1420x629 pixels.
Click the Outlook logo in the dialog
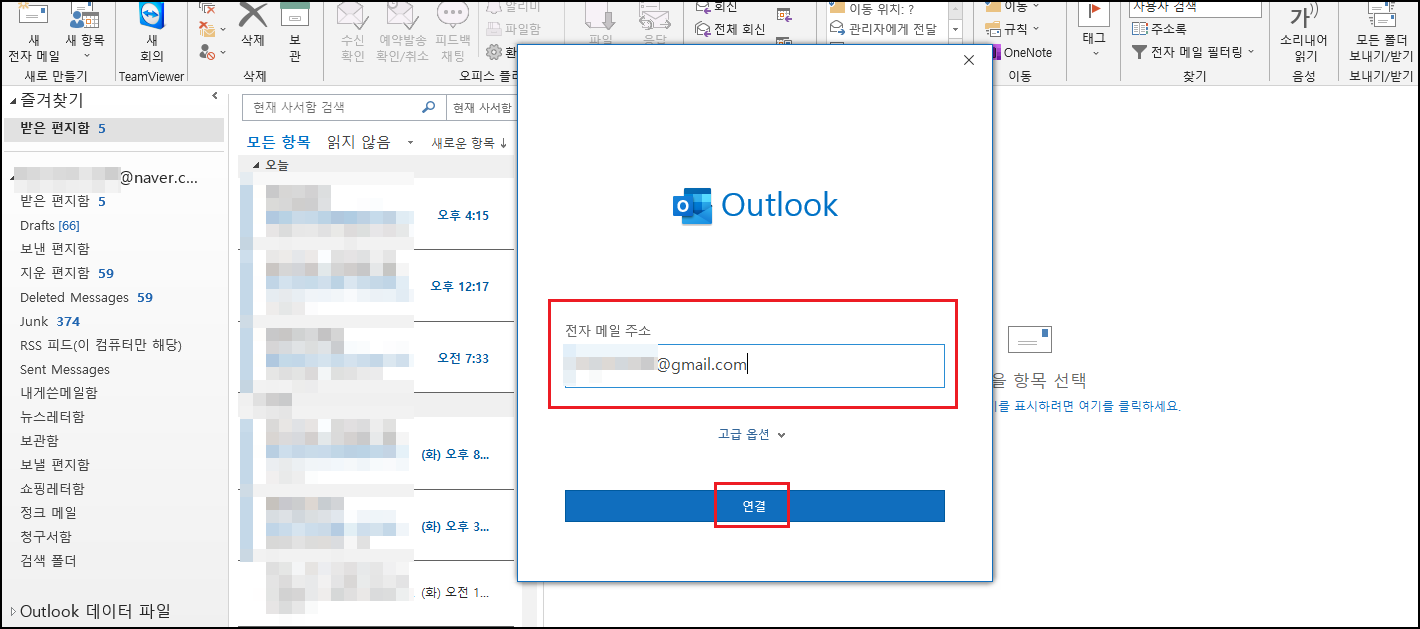click(x=755, y=205)
